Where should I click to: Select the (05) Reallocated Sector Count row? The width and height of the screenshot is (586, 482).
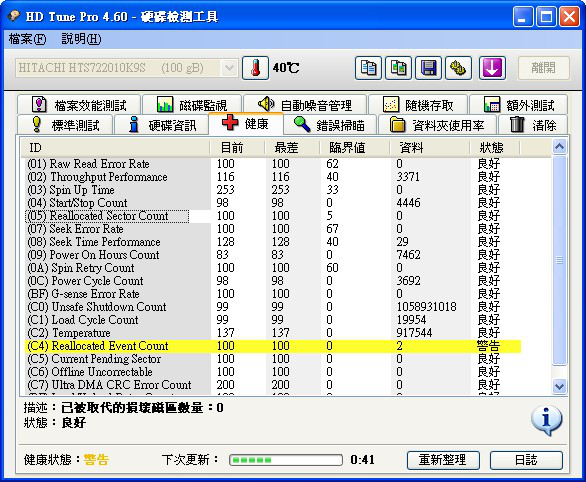pos(273,216)
